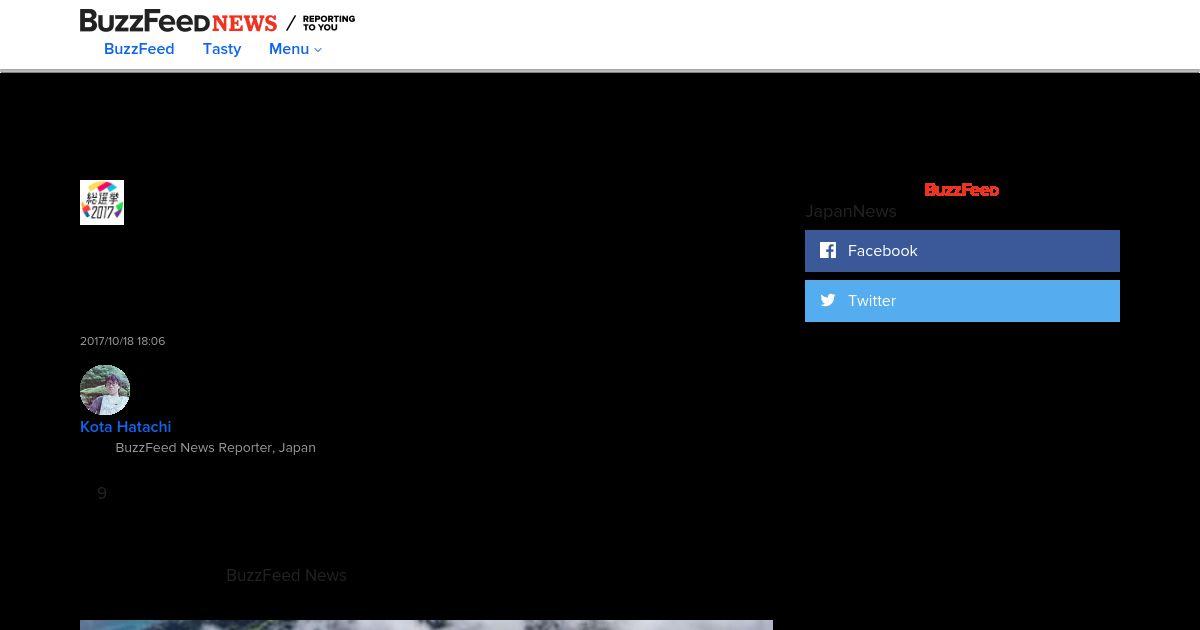Click the "Reporting To You" tagline
Screen dimensions: 1200x630
(329, 23)
